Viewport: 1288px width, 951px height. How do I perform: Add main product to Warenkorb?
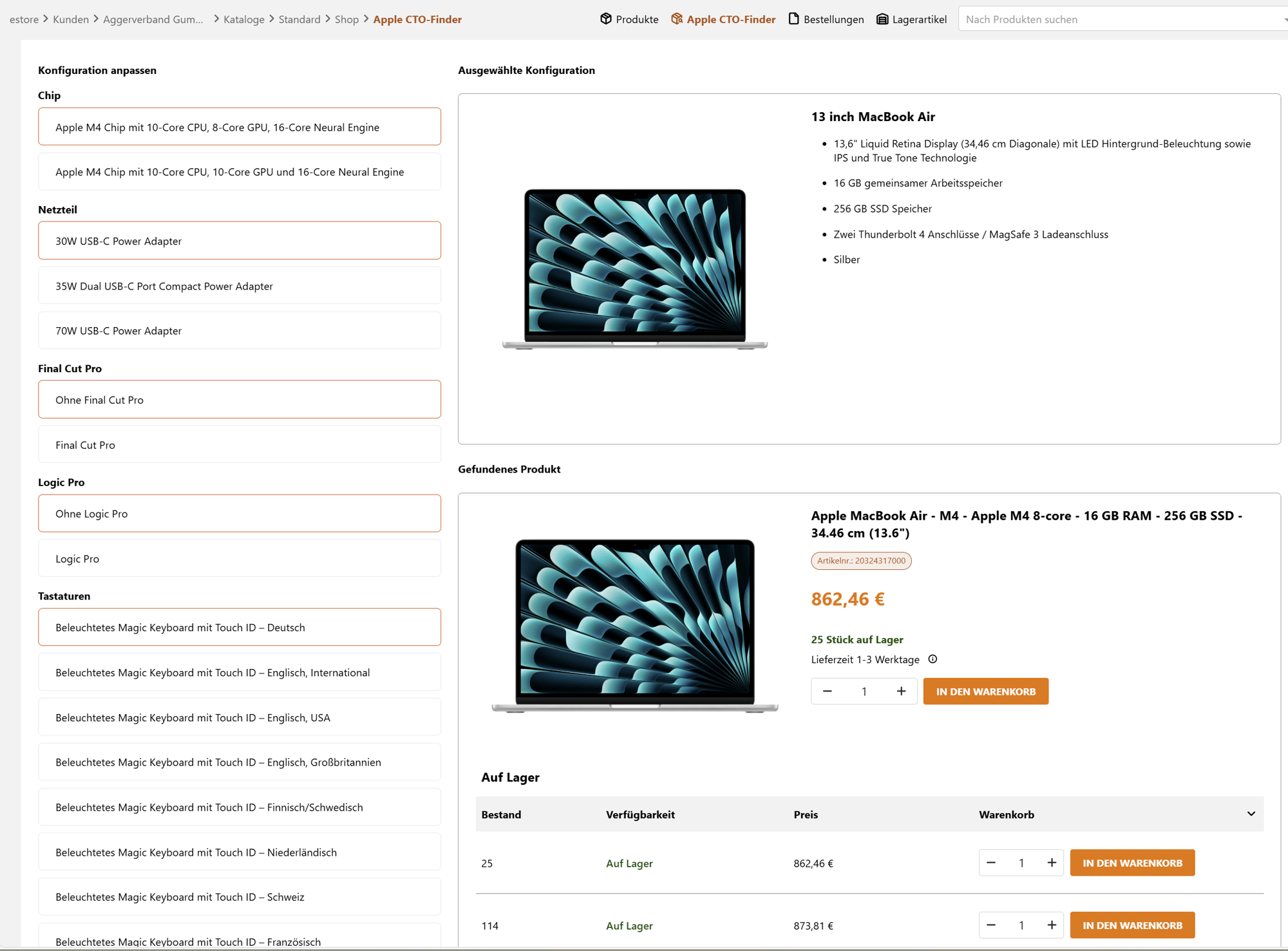coord(985,691)
